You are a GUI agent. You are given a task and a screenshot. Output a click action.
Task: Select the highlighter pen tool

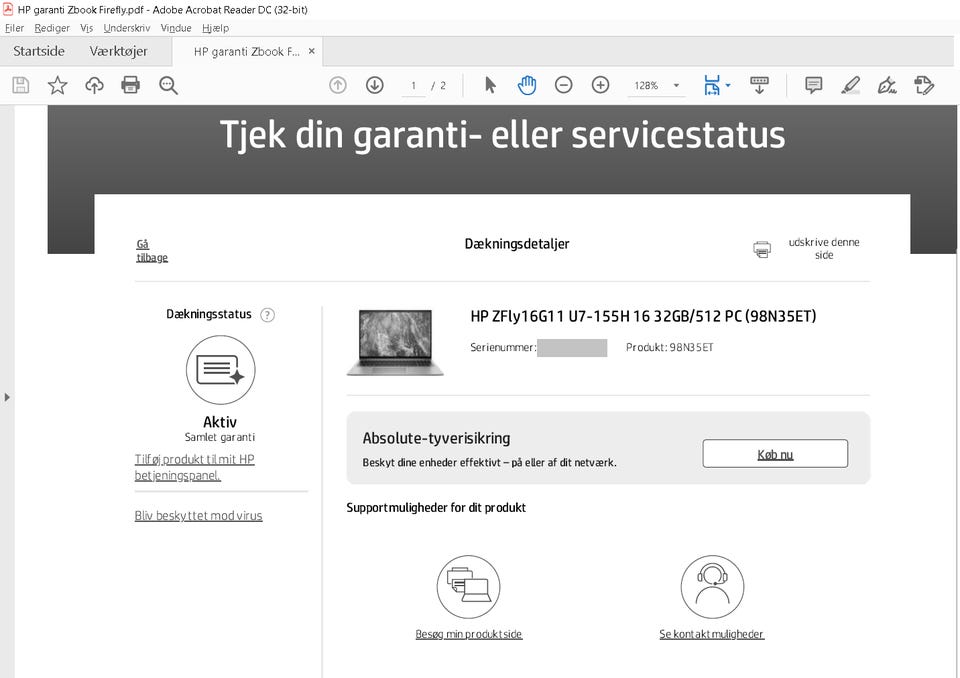click(850, 85)
